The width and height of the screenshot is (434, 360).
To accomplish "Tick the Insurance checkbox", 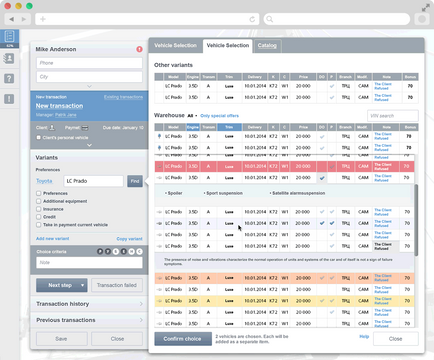I will (x=39, y=209).
